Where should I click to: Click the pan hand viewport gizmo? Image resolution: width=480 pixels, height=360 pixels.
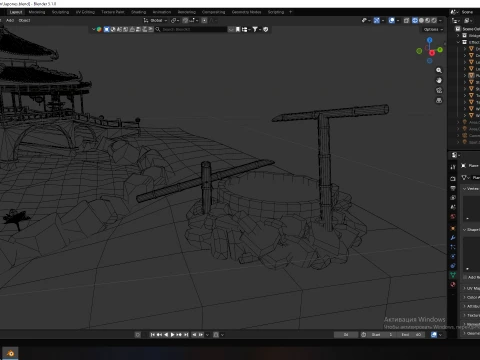pyautogui.click(x=439, y=80)
